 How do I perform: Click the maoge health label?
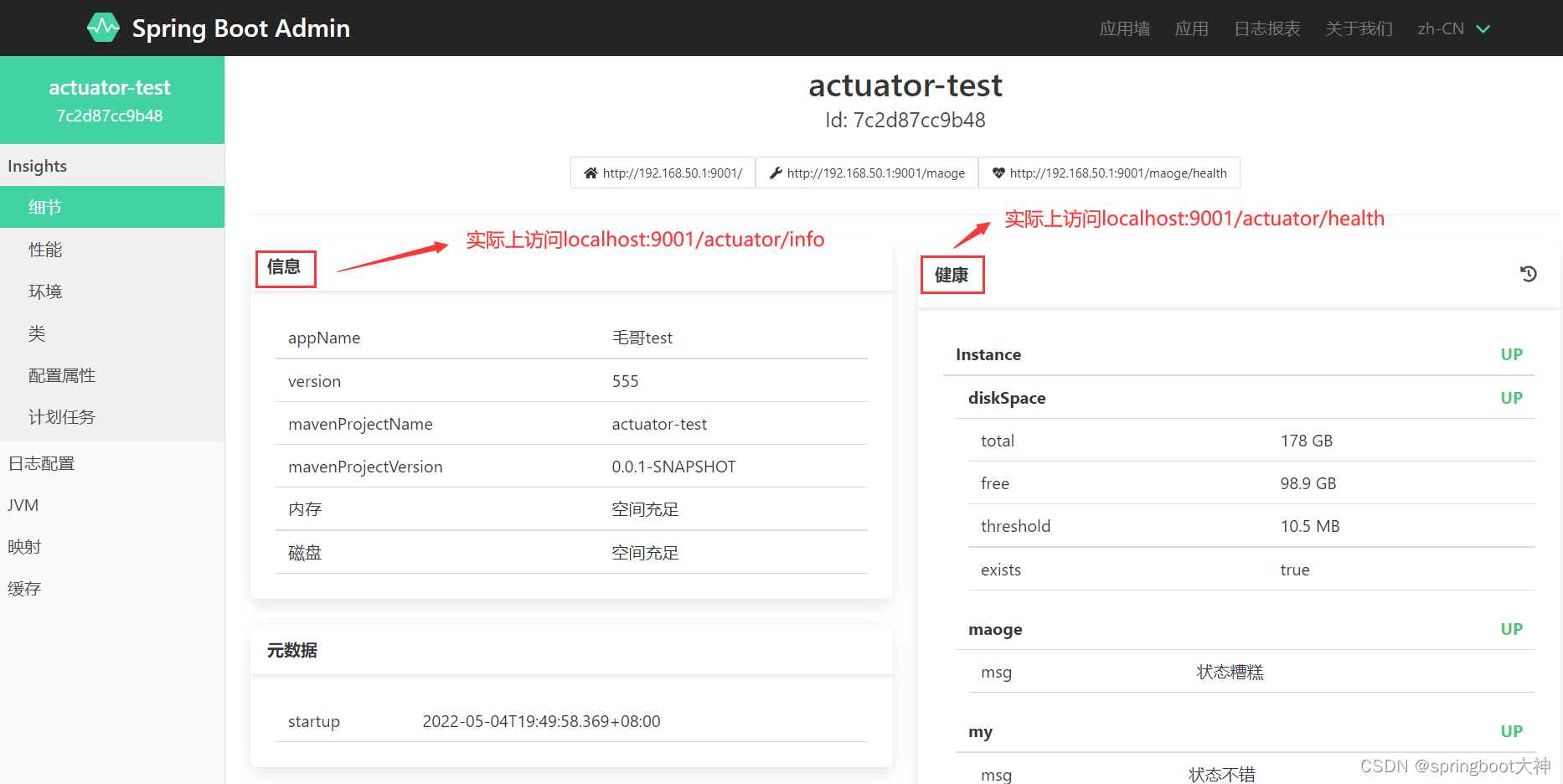pyautogui.click(x=995, y=629)
